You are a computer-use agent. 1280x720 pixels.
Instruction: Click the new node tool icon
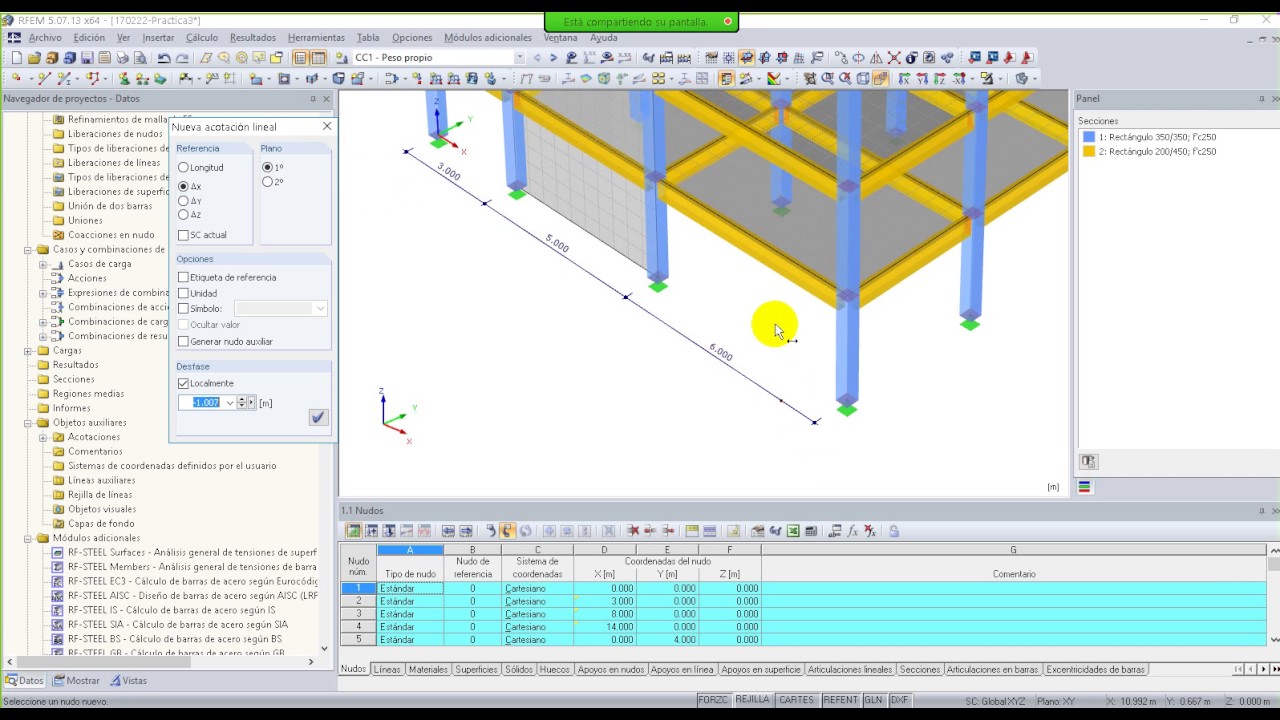[15, 78]
